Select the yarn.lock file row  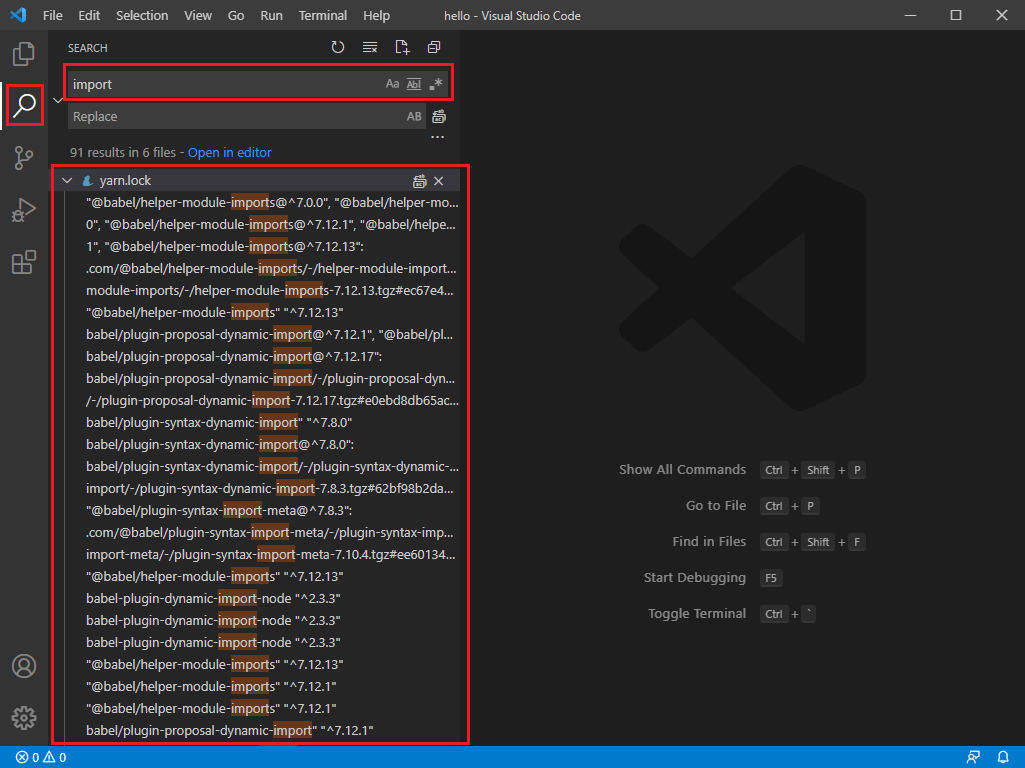tap(255, 180)
